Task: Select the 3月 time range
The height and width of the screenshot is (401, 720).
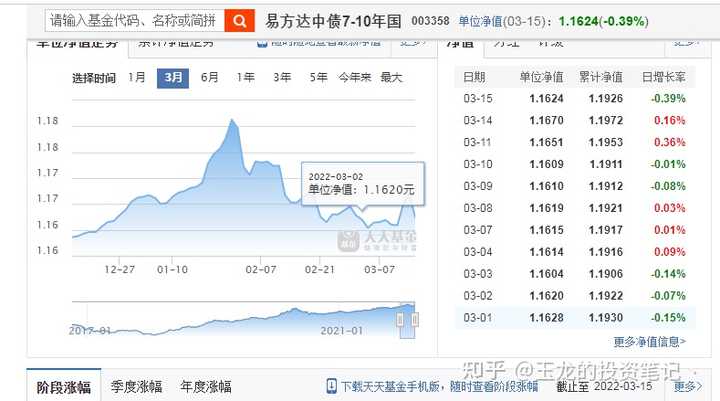Action: [173, 78]
